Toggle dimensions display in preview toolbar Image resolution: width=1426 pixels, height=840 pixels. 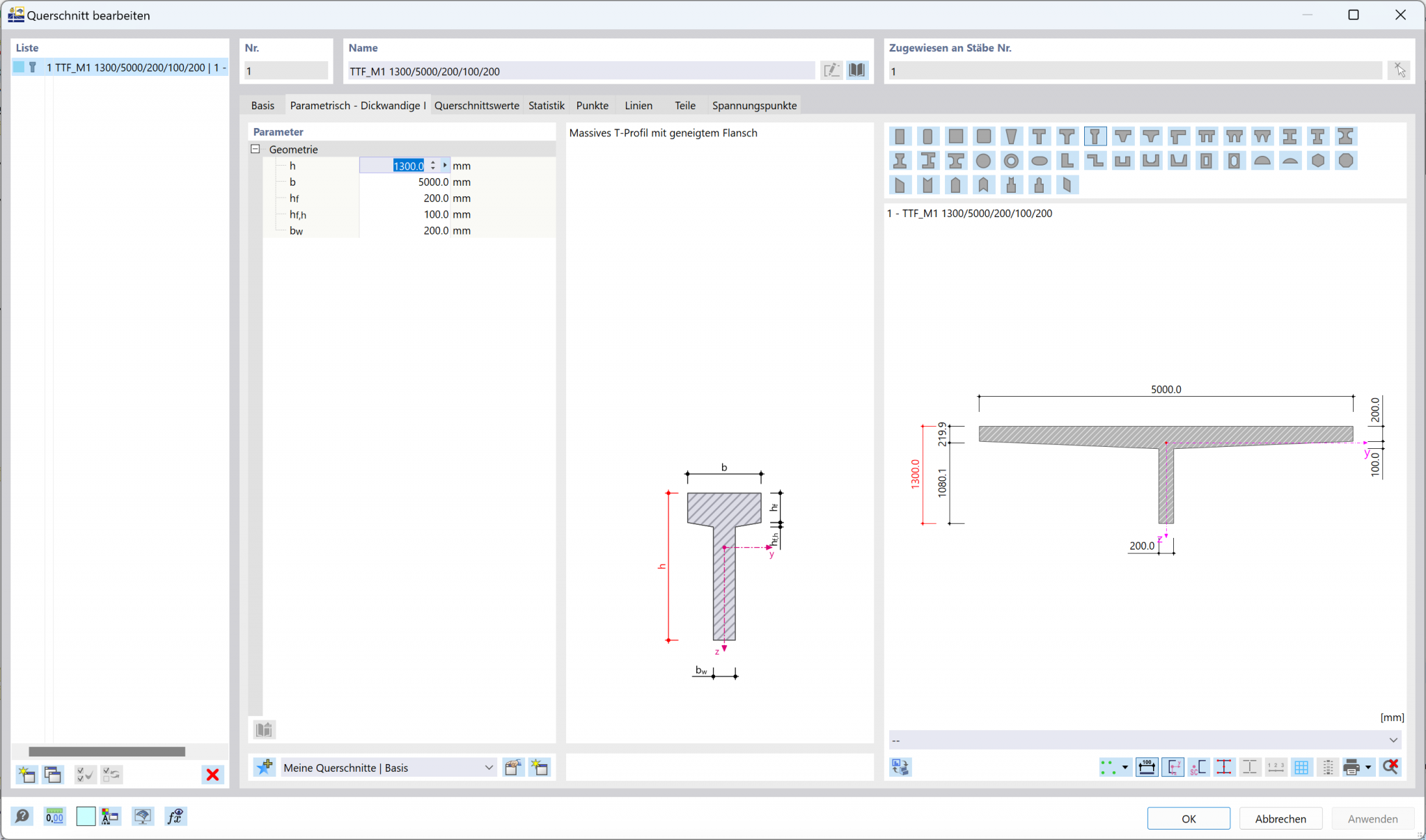(1147, 767)
